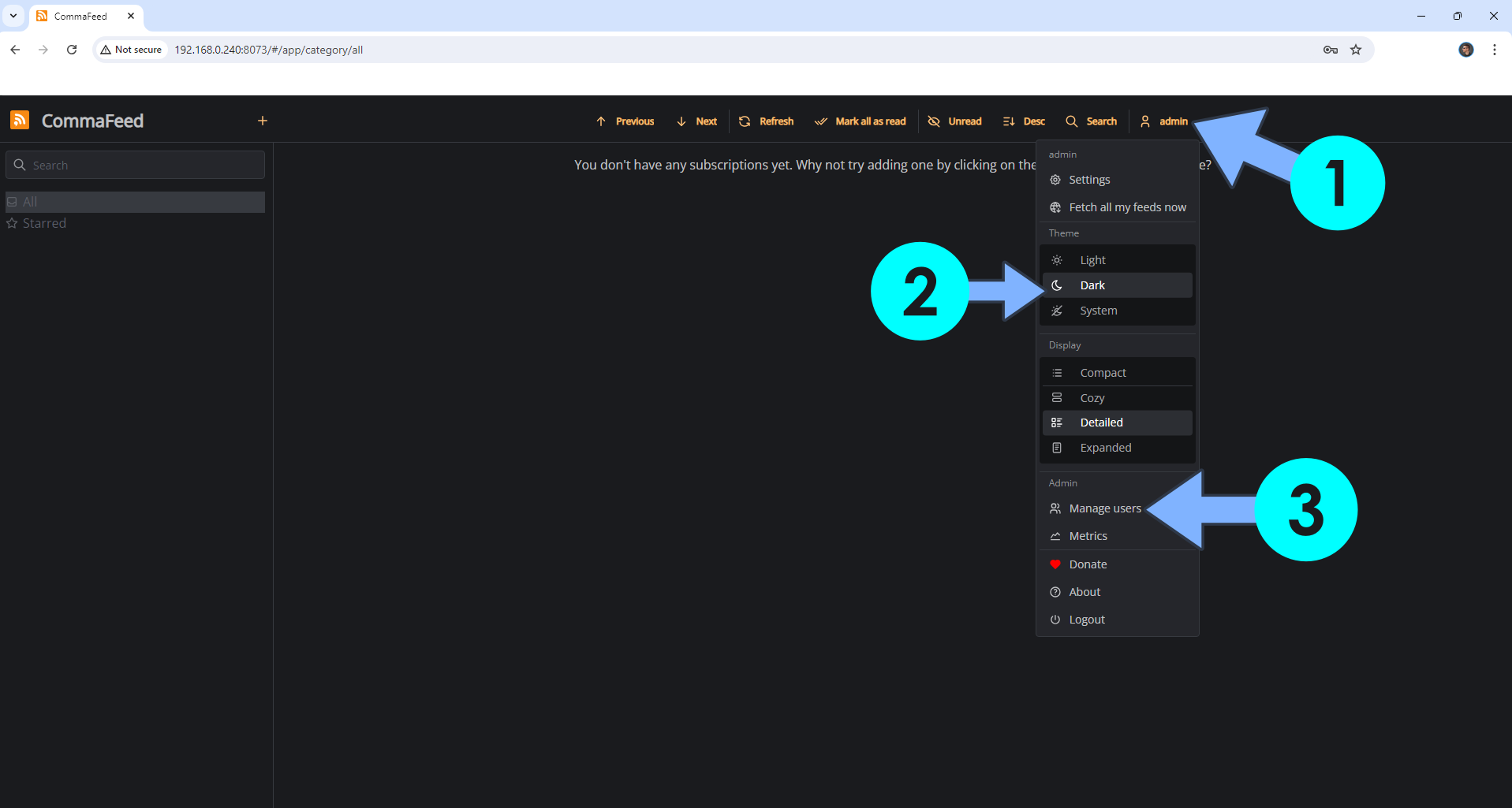Reload the page with browser refresh

(72, 50)
